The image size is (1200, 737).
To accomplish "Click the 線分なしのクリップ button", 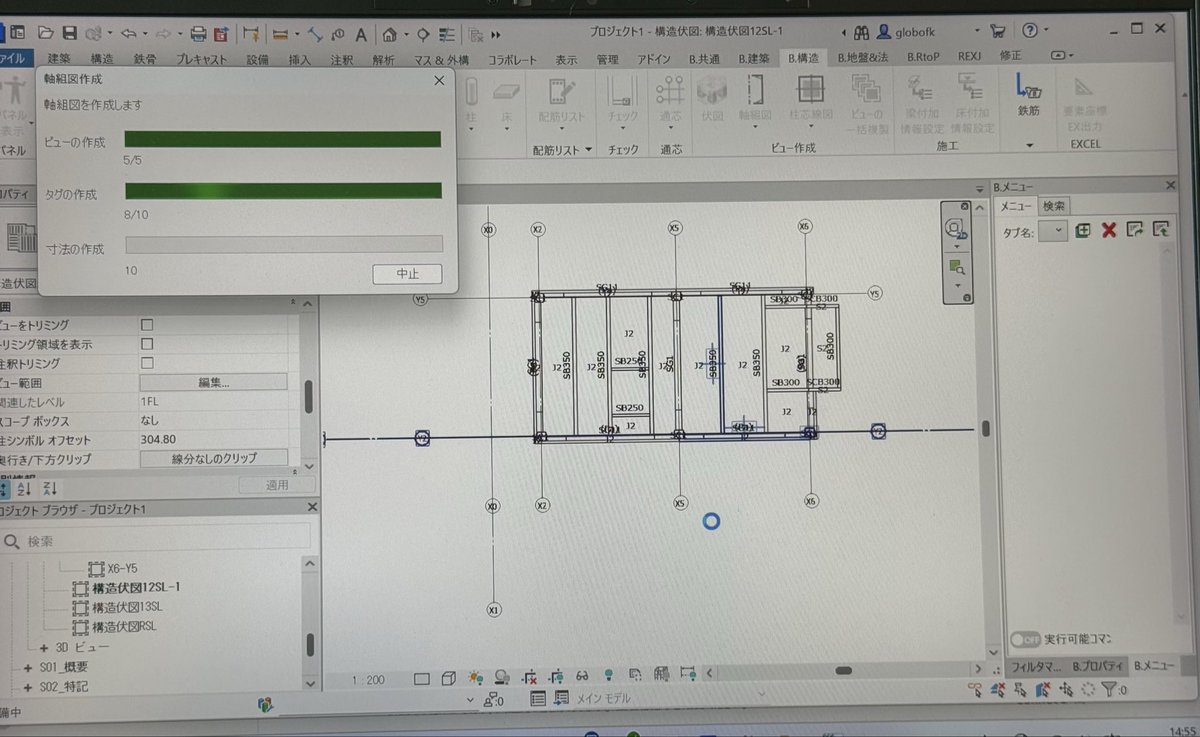I will pos(214,458).
